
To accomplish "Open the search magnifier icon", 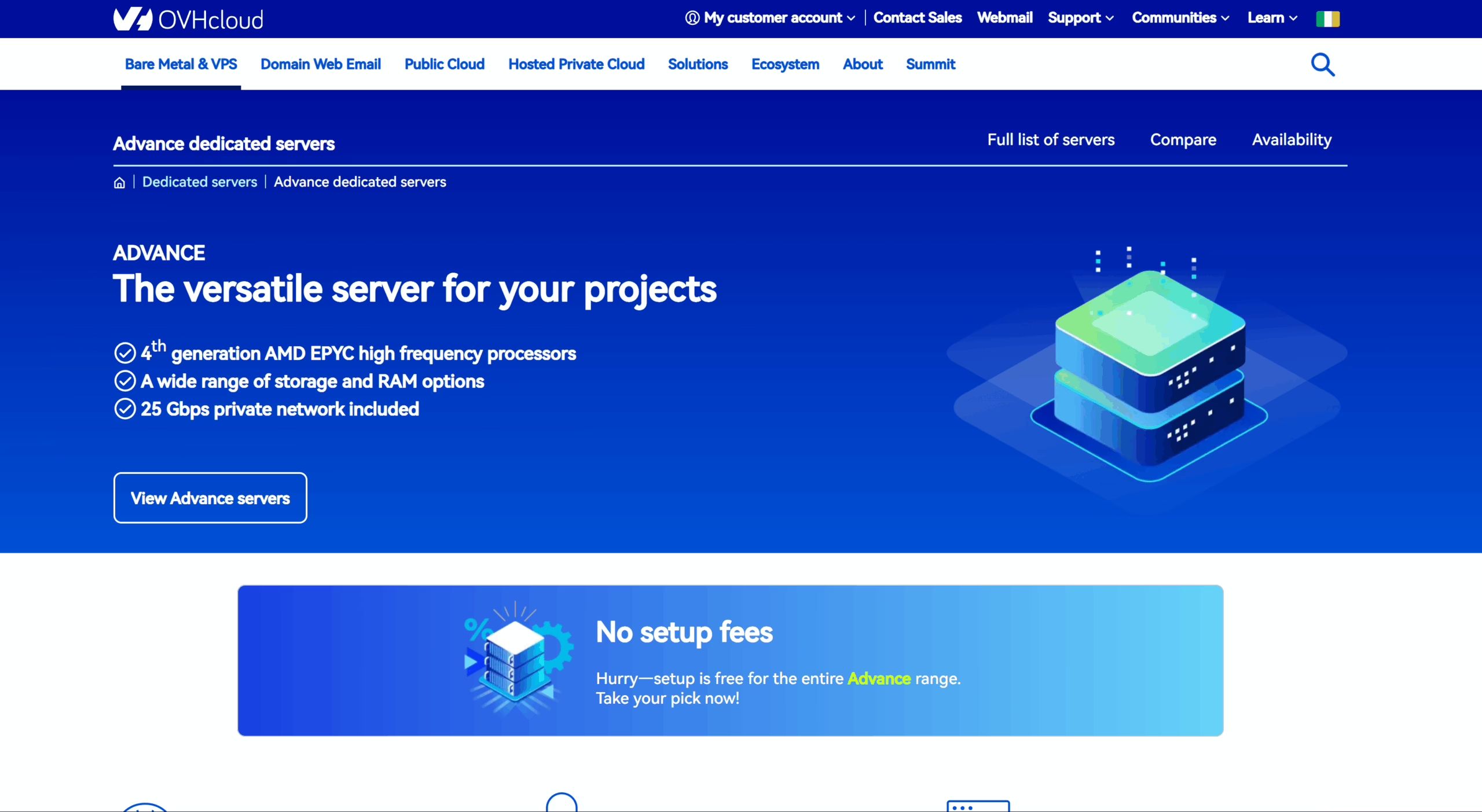I will 1323,65.
